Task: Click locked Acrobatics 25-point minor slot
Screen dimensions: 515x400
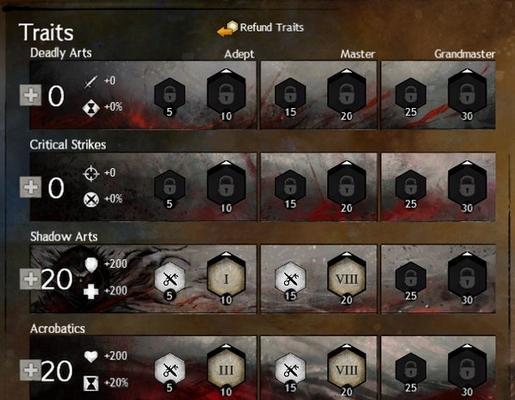Action: (x=410, y=372)
